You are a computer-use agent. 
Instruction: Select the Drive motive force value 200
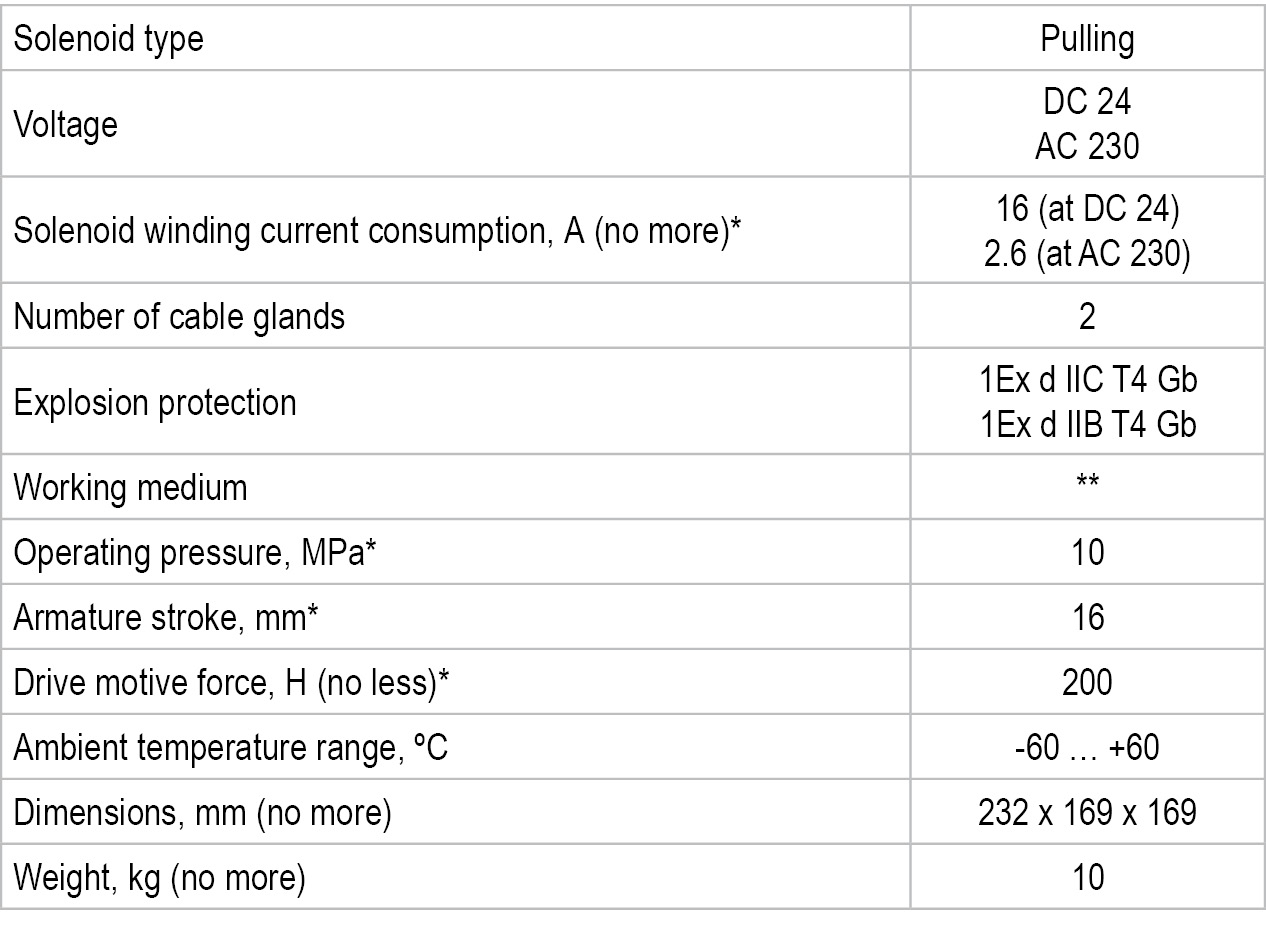(1087, 682)
